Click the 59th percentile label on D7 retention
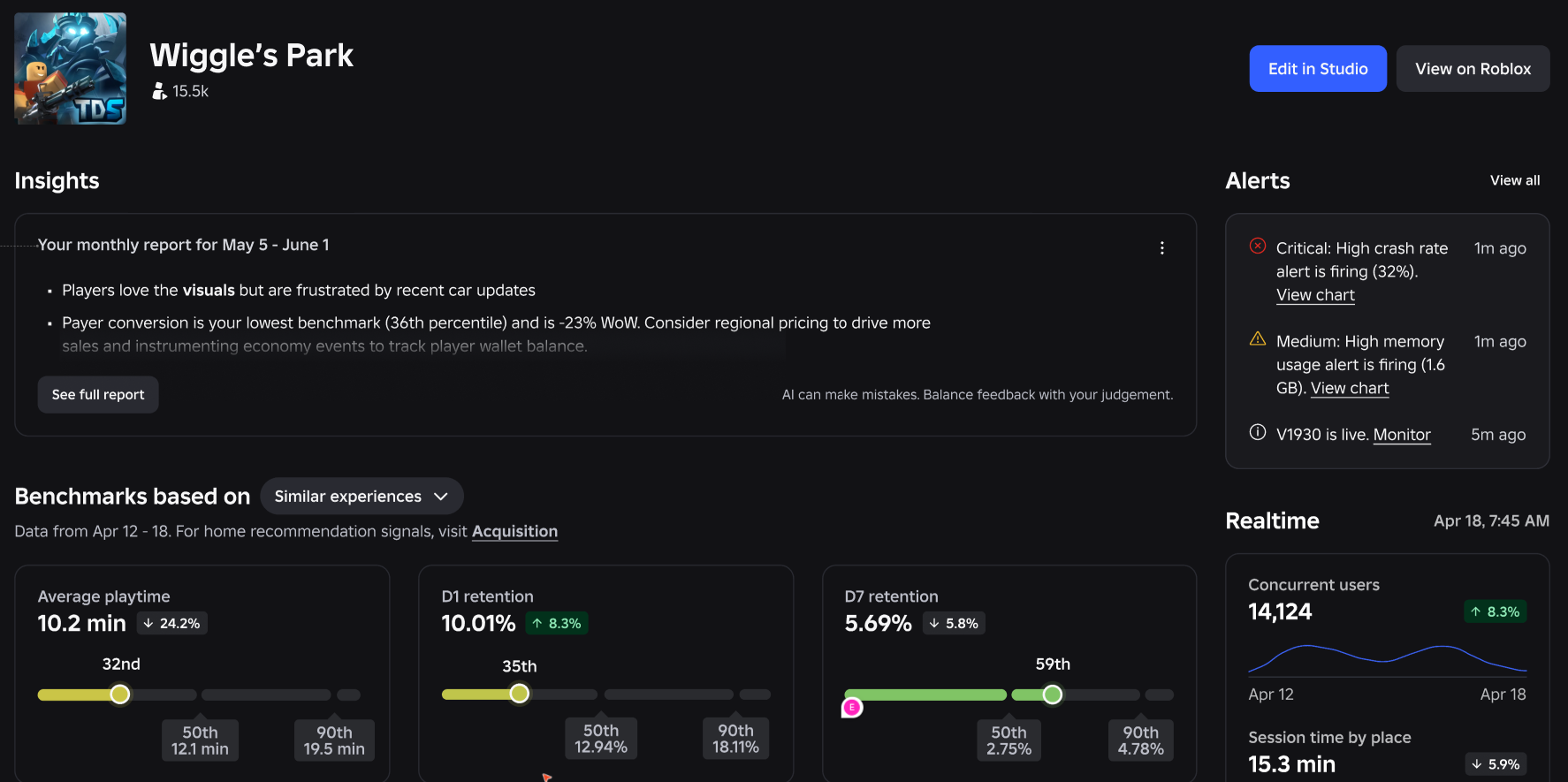This screenshot has width=1568, height=782. click(1053, 664)
